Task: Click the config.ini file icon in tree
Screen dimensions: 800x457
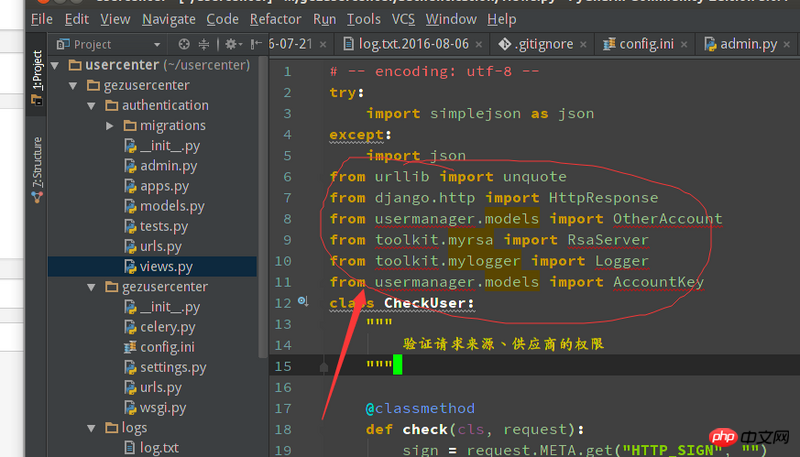Action: coord(130,347)
